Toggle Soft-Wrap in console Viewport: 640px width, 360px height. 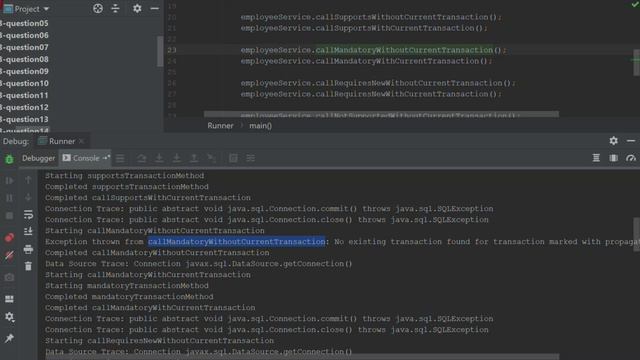coord(28,214)
